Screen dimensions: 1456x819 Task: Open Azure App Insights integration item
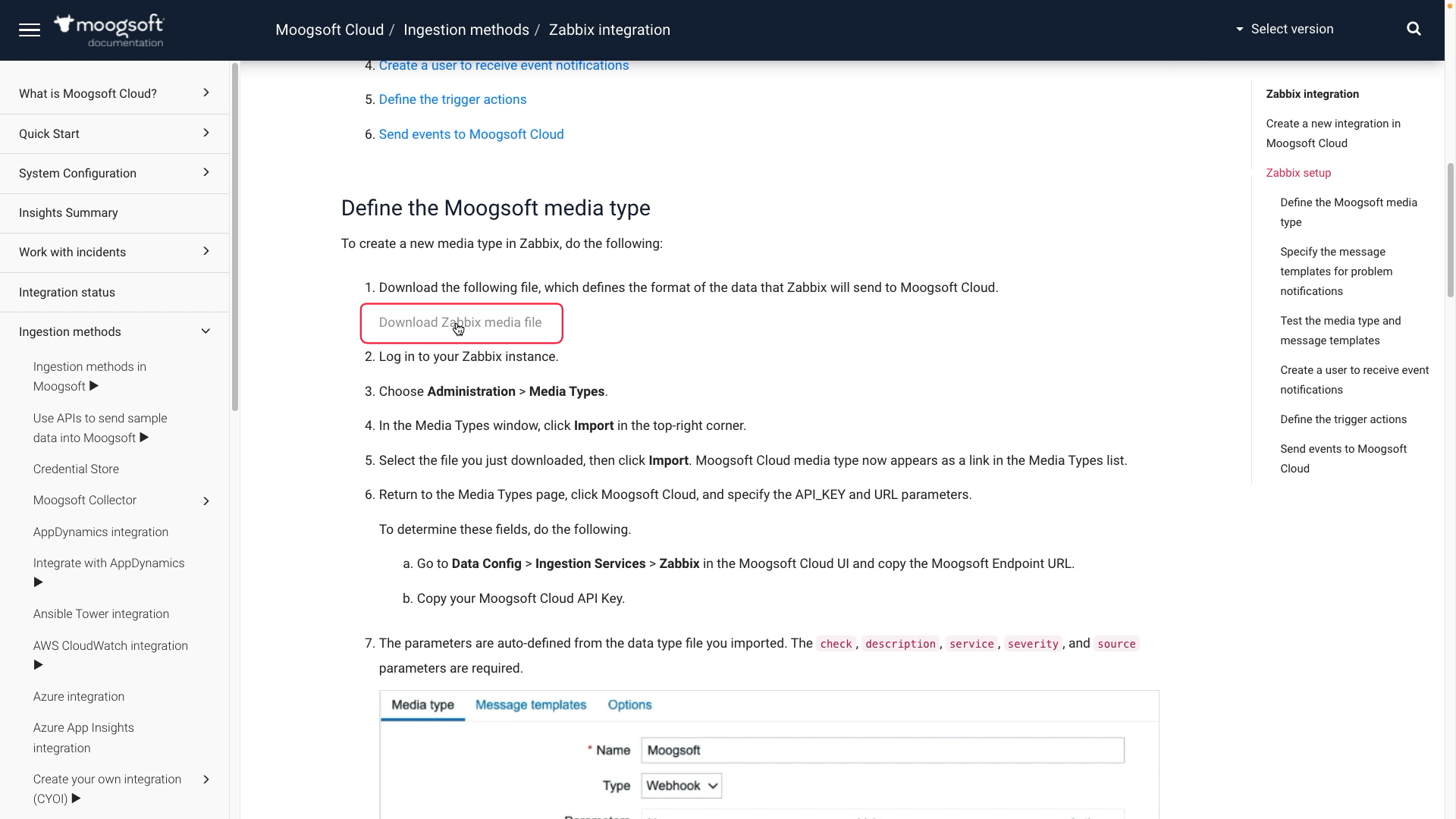click(83, 738)
